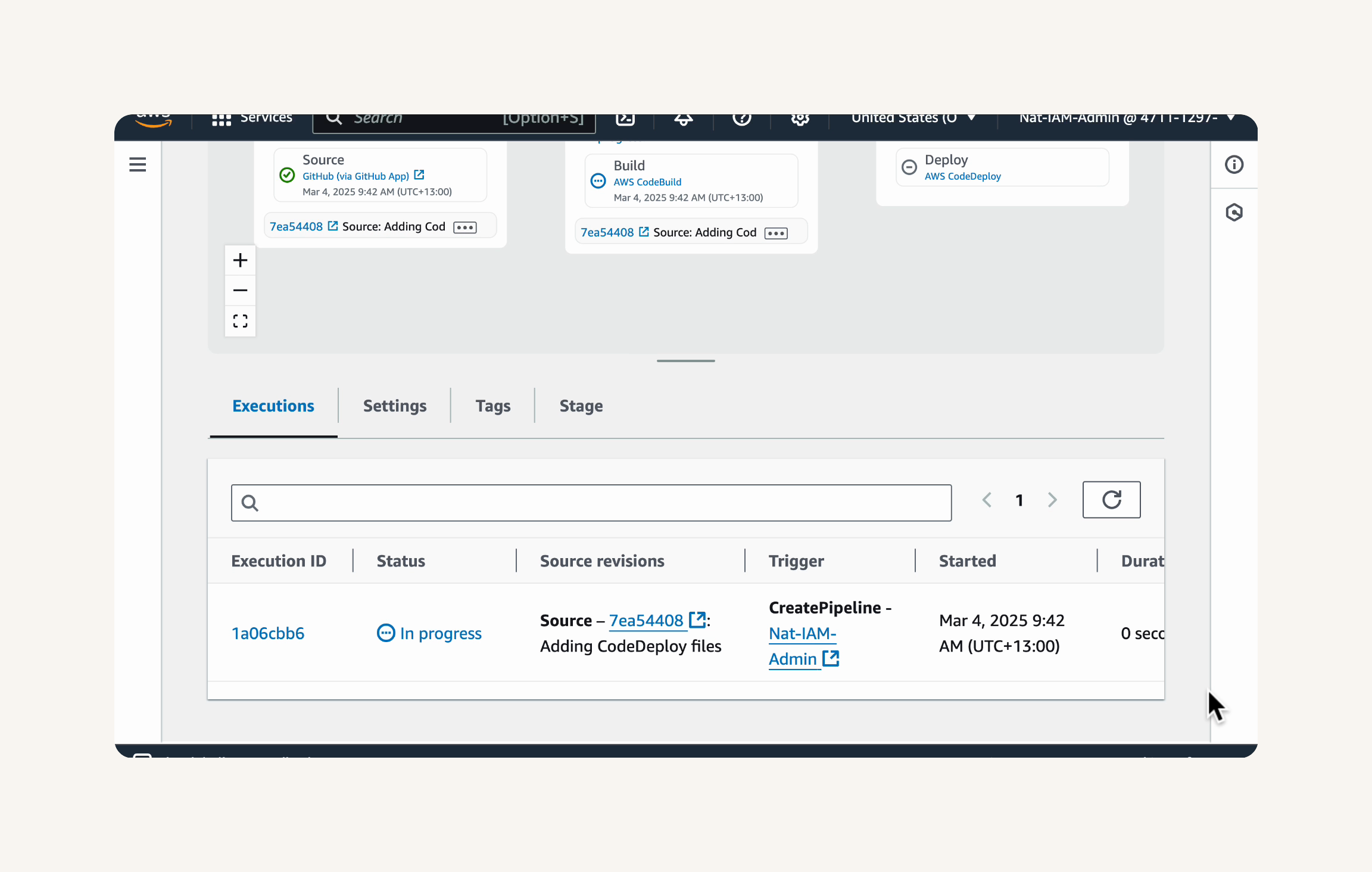This screenshot has height=872, width=1372.
Task: Open the Services grid menu
Action: tap(252, 119)
